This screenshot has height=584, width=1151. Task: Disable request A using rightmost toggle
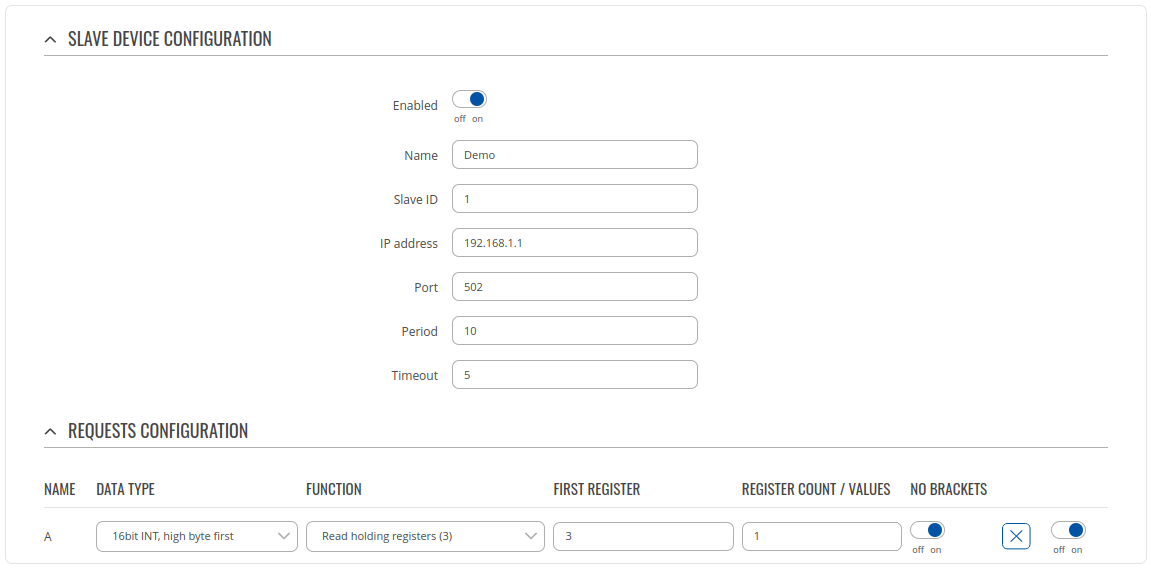pyautogui.click(x=1068, y=531)
